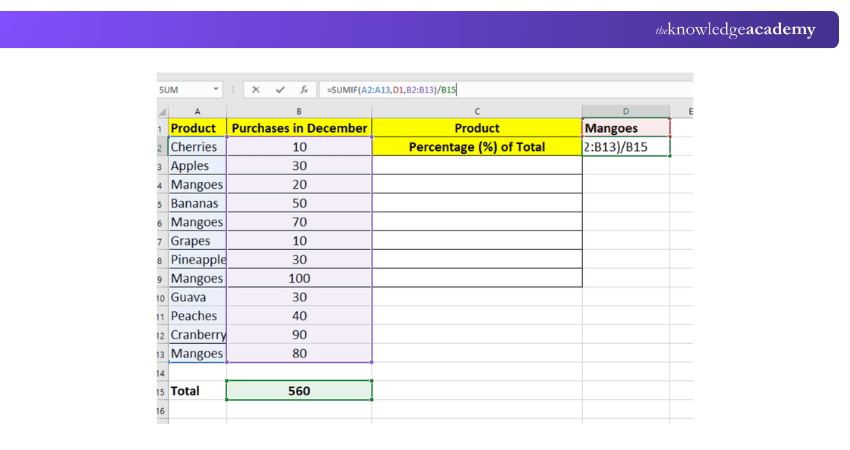Click empty cell C3 under Percentage header

click(477, 165)
